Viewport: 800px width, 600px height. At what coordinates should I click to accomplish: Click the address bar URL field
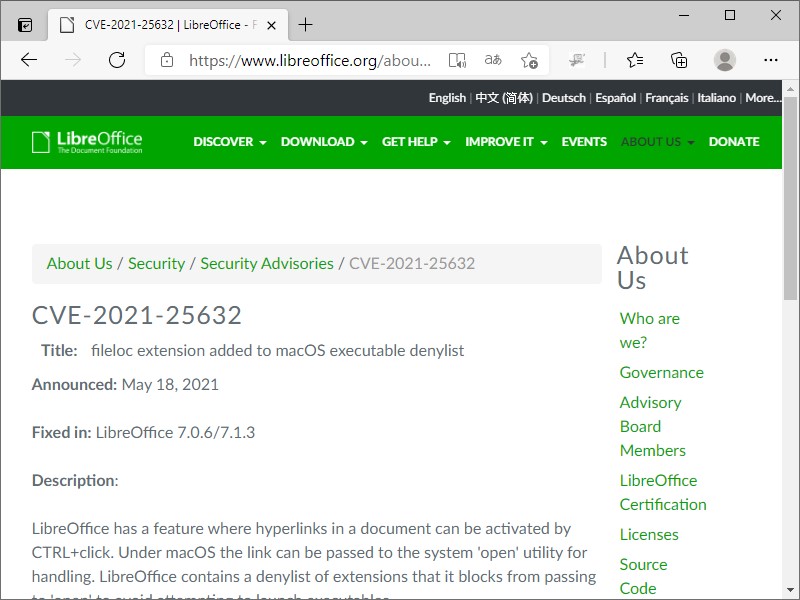[310, 61]
